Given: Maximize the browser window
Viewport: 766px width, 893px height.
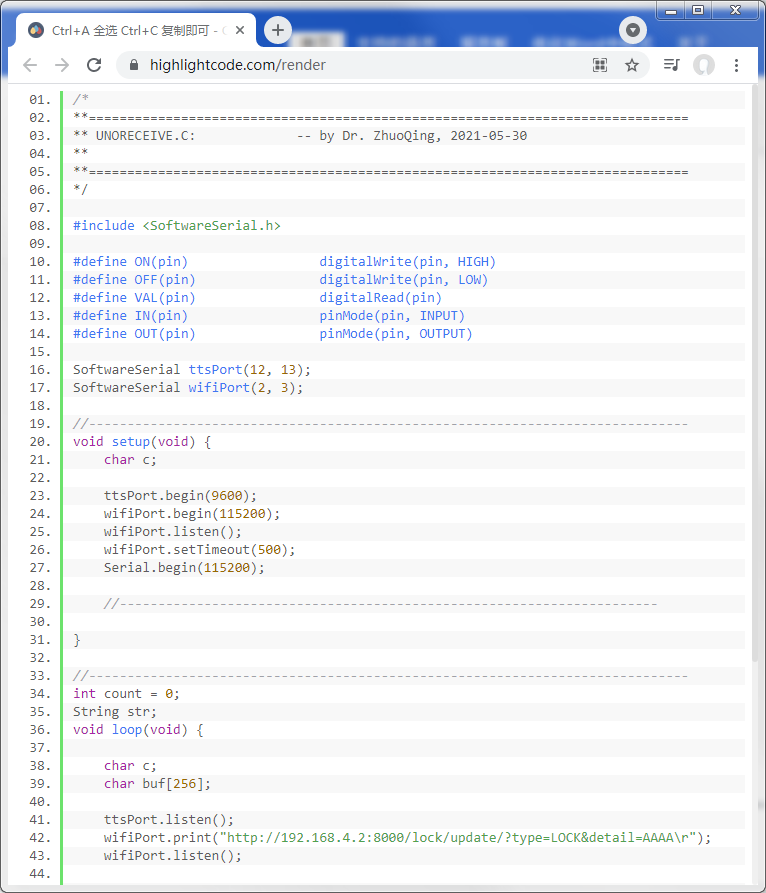Looking at the screenshot, I should point(698,10).
